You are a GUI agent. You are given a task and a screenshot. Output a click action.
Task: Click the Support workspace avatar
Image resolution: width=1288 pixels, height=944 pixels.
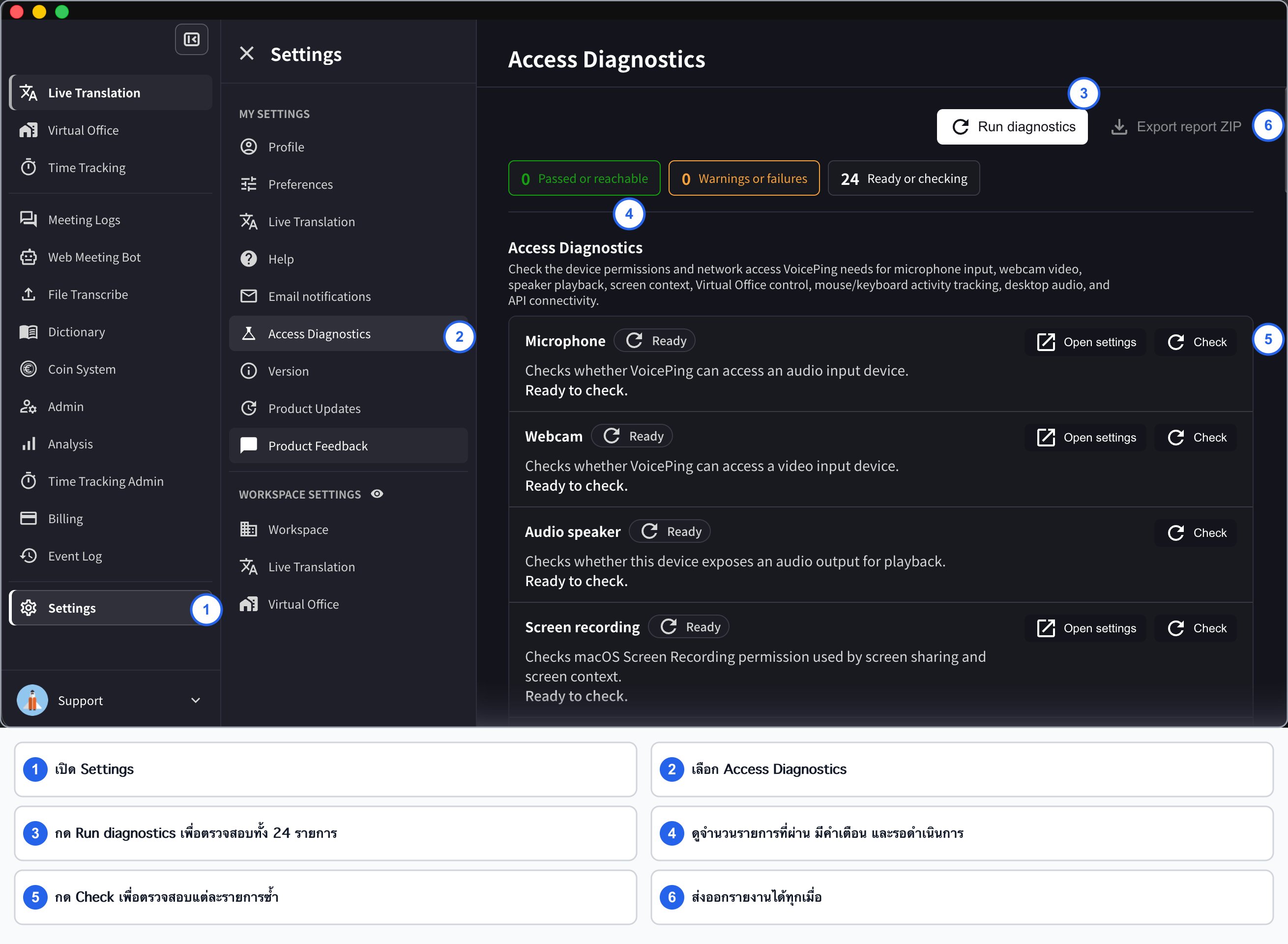(x=32, y=701)
